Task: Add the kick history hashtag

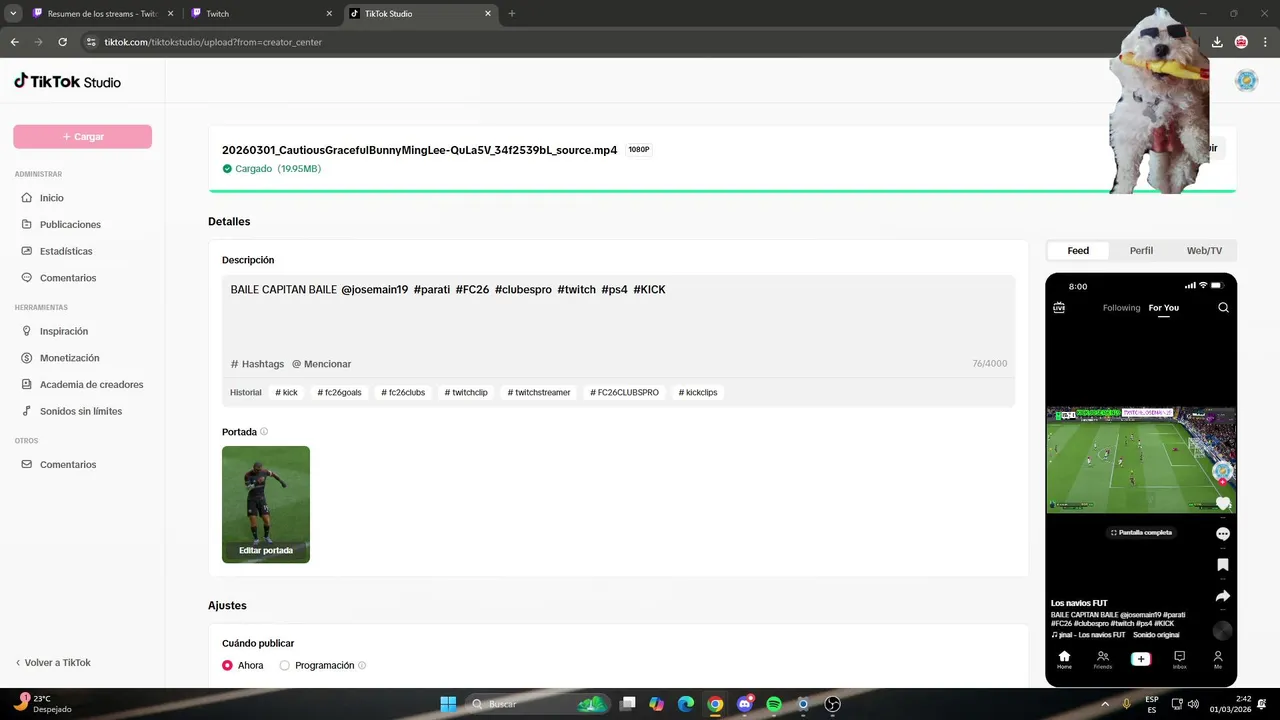Action: (x=286, y=393)
